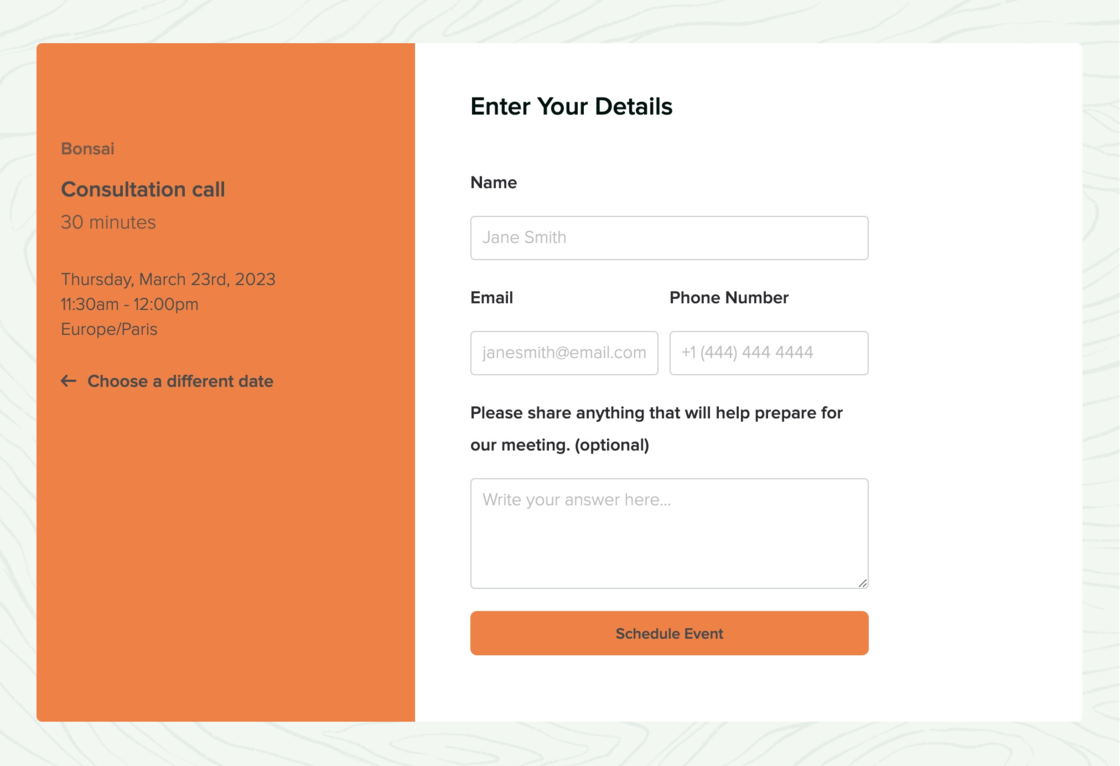Click the back arrow icon beside 'Choose a different date'
This screenshot has height=766, width=1120.
[x=68, y=381]
